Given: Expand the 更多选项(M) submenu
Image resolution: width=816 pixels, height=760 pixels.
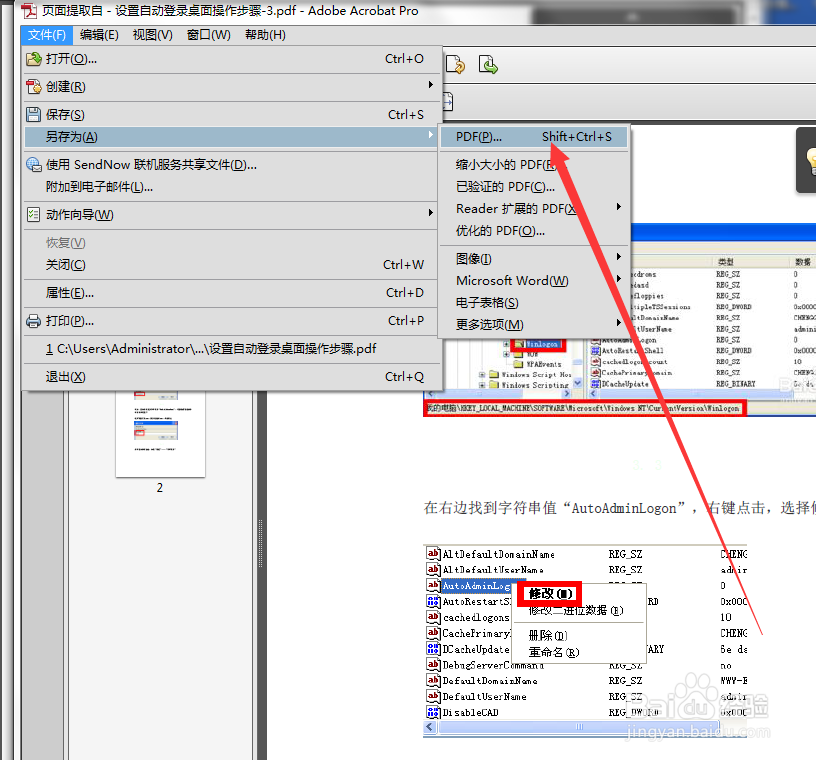Looking at the screenshot, I should point(534,325).
